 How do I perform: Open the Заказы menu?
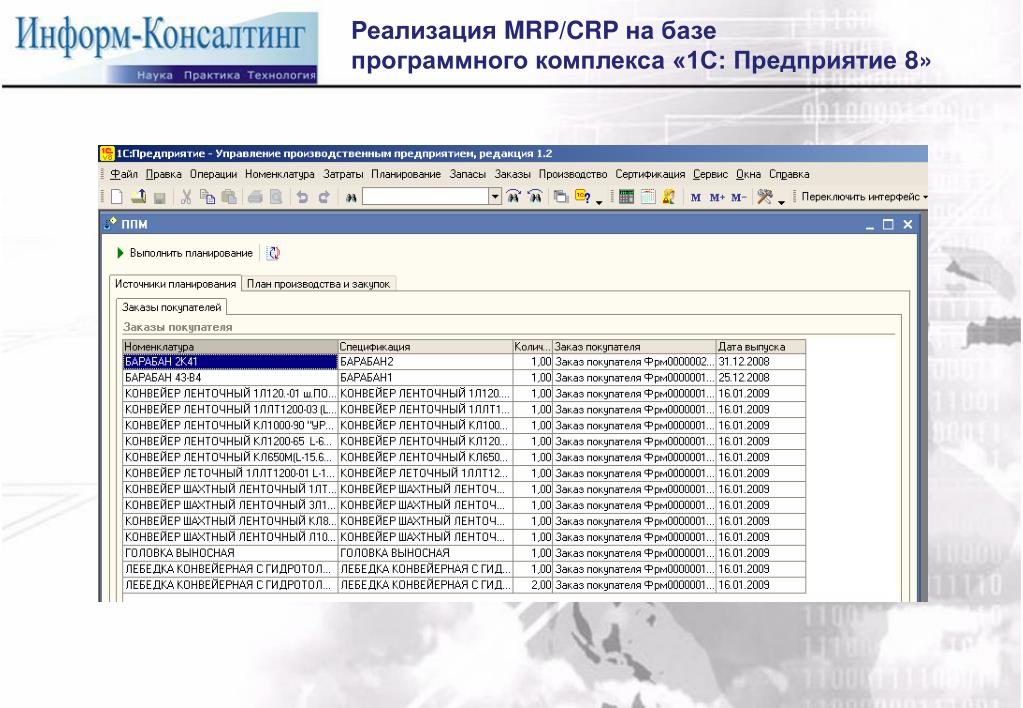pos(513,174)
